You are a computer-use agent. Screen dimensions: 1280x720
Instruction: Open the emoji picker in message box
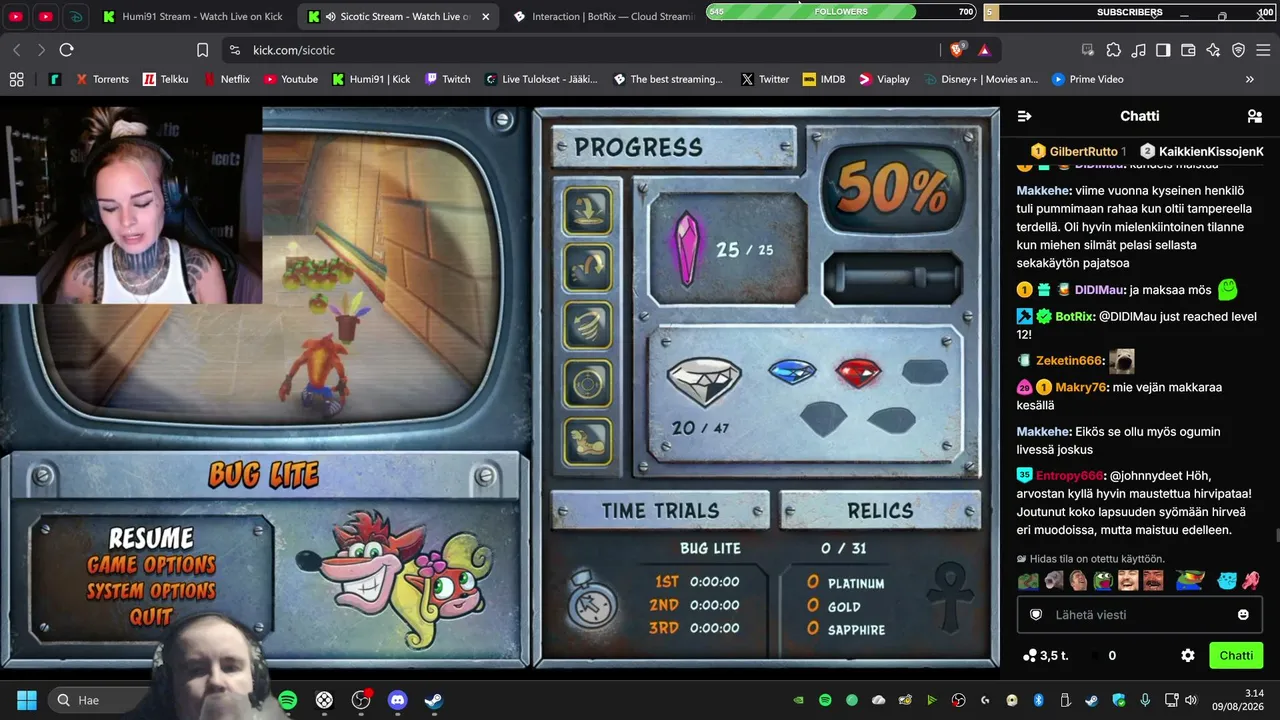click(1243, 615)
